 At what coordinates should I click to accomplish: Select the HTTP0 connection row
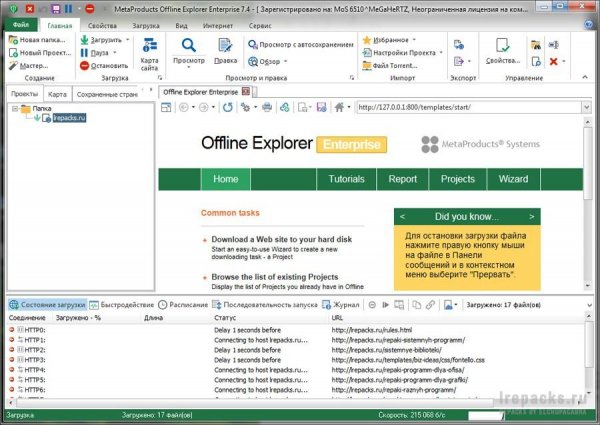tap(295, 330)
